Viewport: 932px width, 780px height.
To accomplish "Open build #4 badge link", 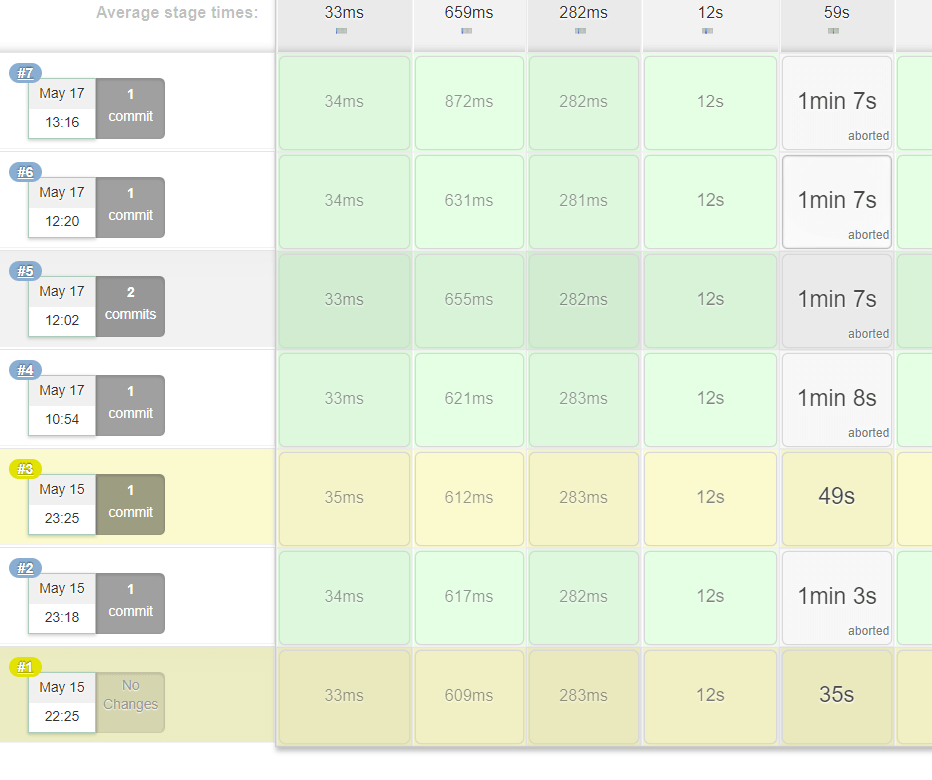I will pos(25,370).
